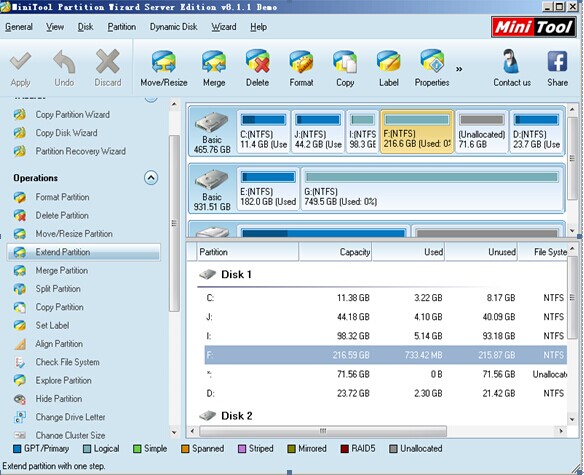
Task: Open the Disk menu
Action: tap(85, 27)
